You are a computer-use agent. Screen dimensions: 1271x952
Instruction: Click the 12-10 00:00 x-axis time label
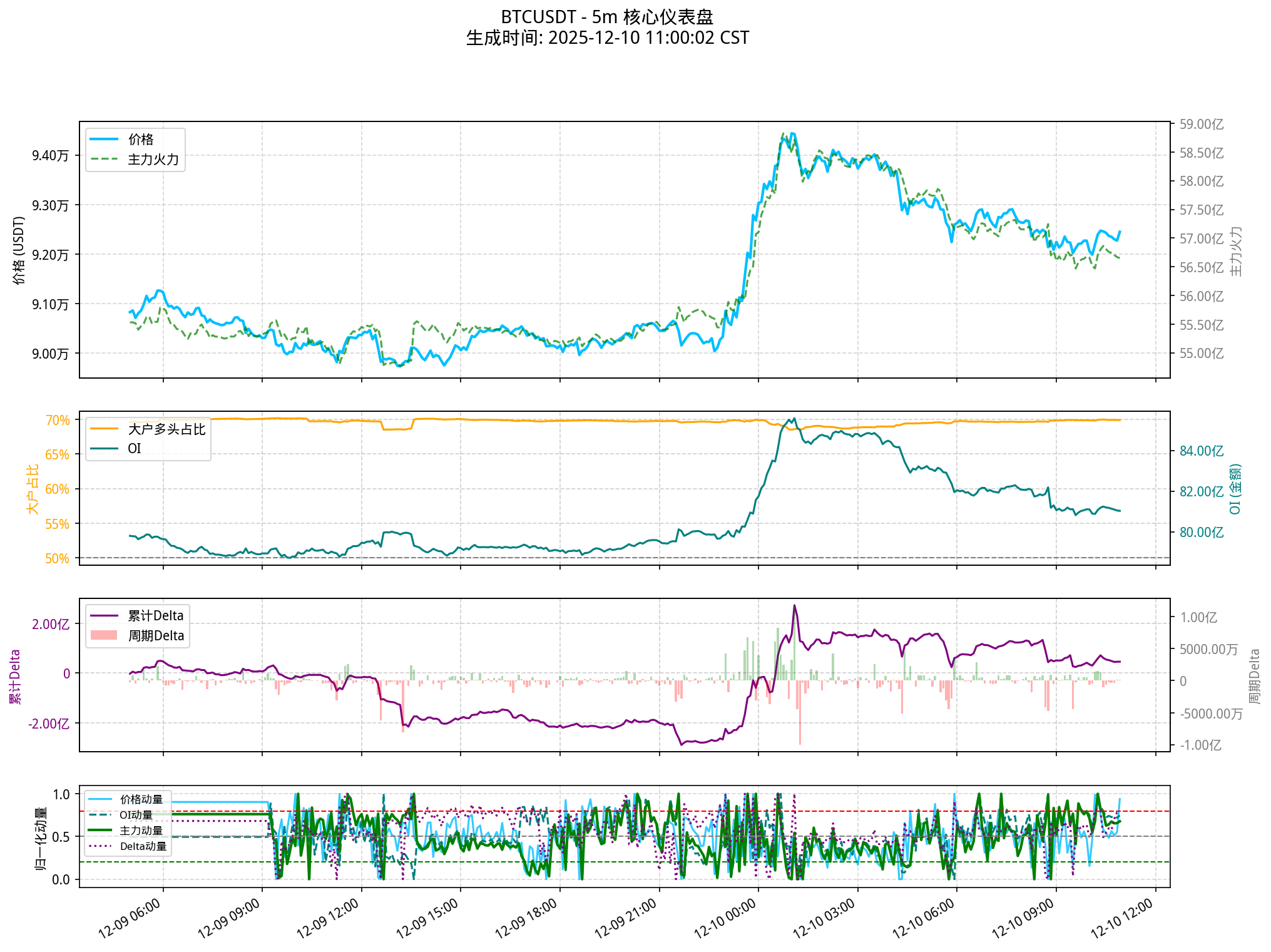[726, 918]
